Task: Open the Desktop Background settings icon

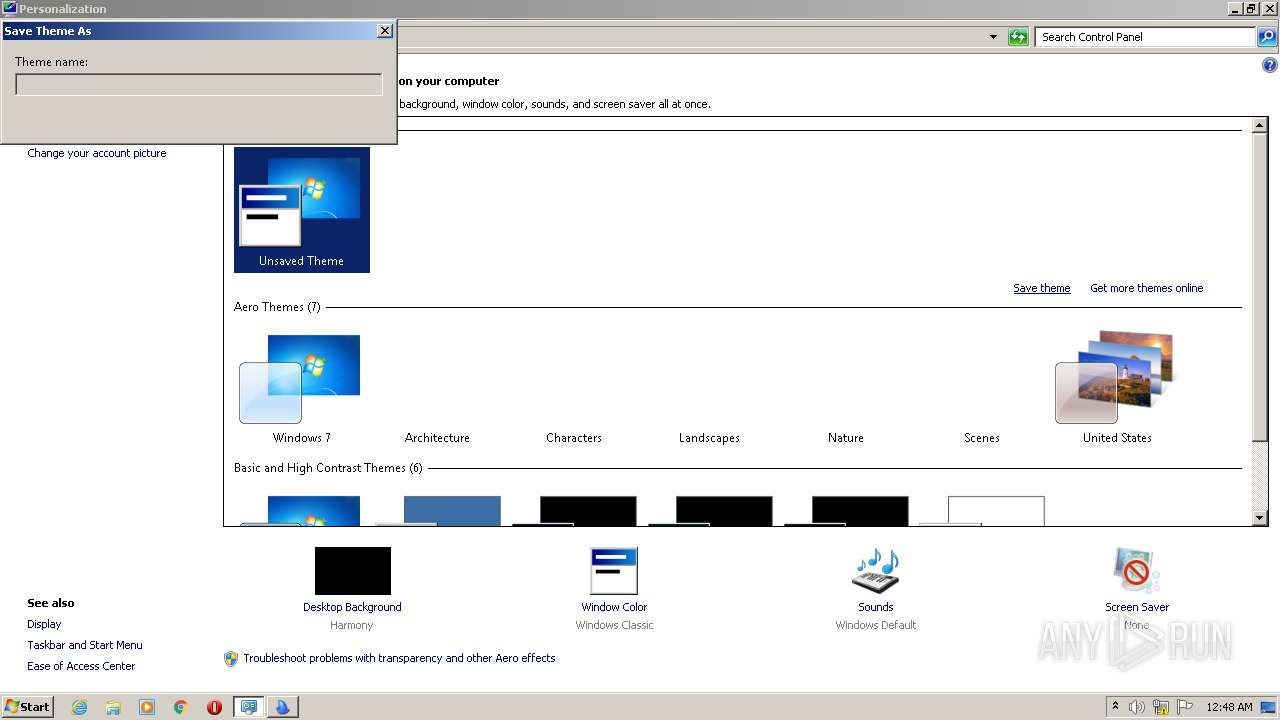Action: 352,571
